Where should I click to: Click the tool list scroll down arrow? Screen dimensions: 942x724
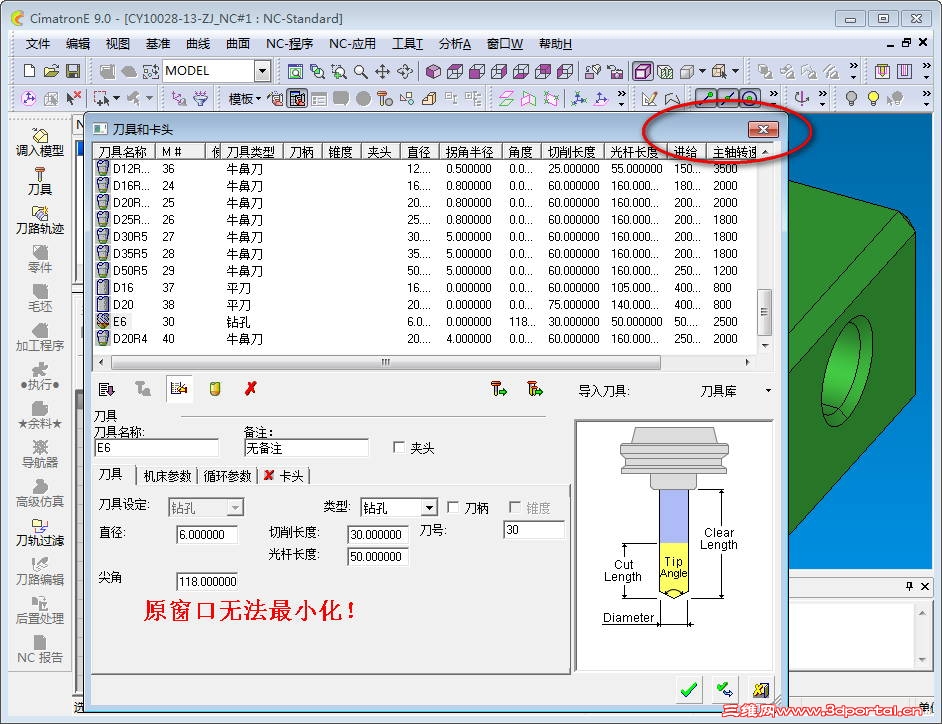click(x=765, y=345)
